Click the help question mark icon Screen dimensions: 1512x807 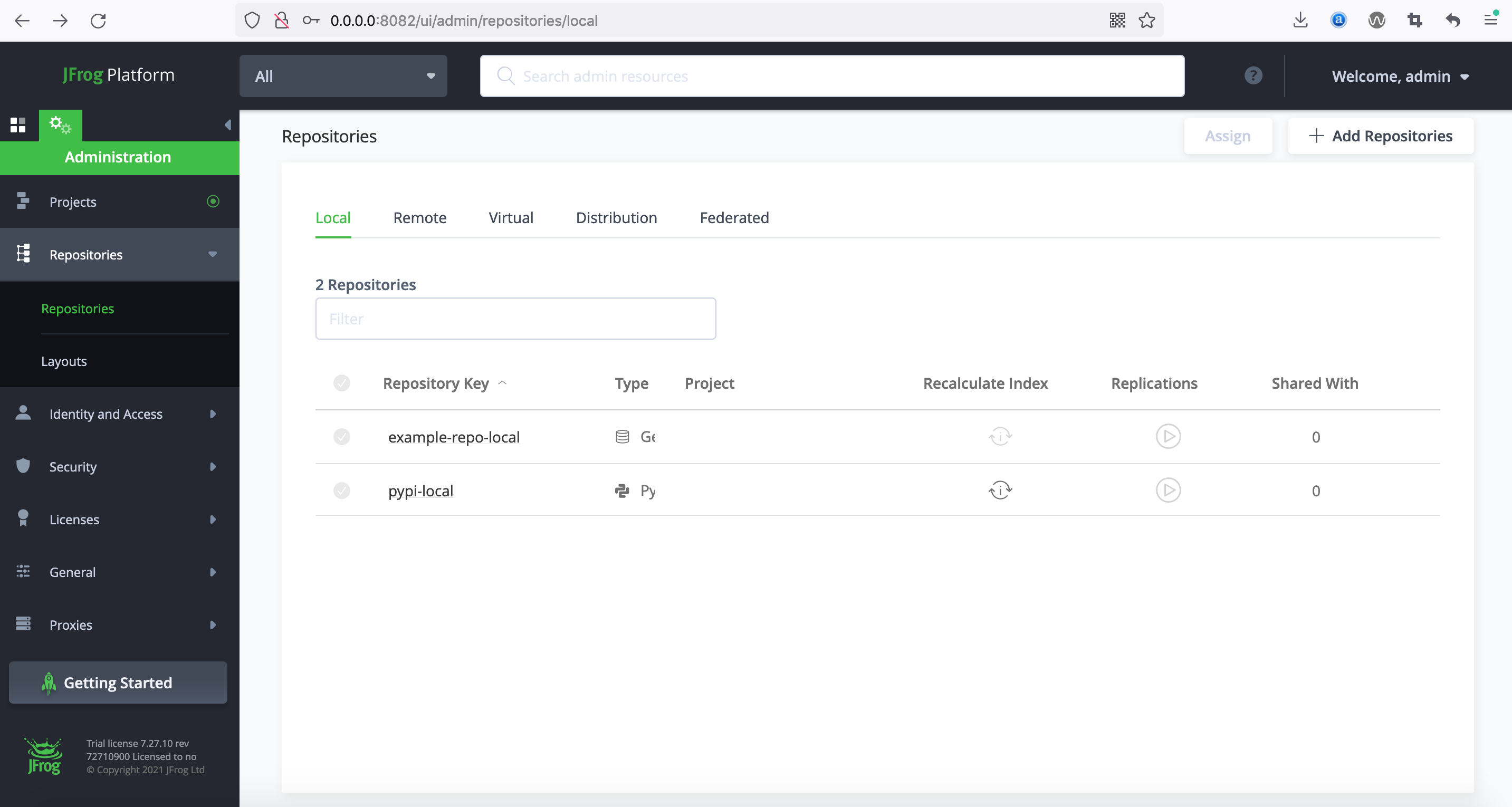[x=1252, y=76]
